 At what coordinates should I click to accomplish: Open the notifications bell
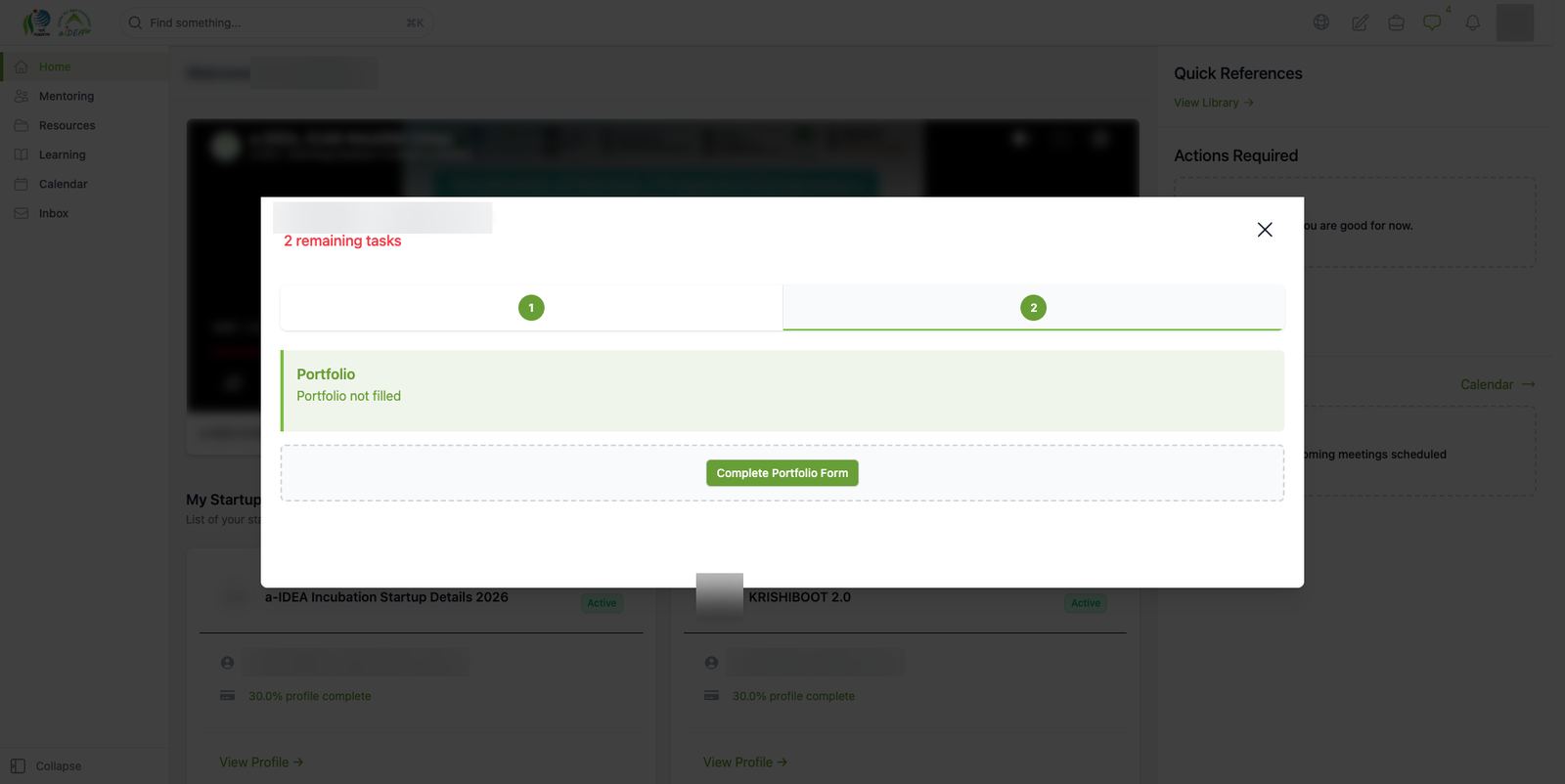pyautogui.click(x=1473, y=22)
